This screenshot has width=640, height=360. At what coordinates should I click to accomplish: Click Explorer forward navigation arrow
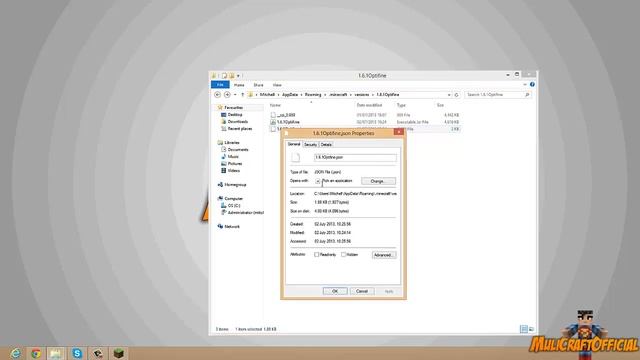[x=227, y=95]
